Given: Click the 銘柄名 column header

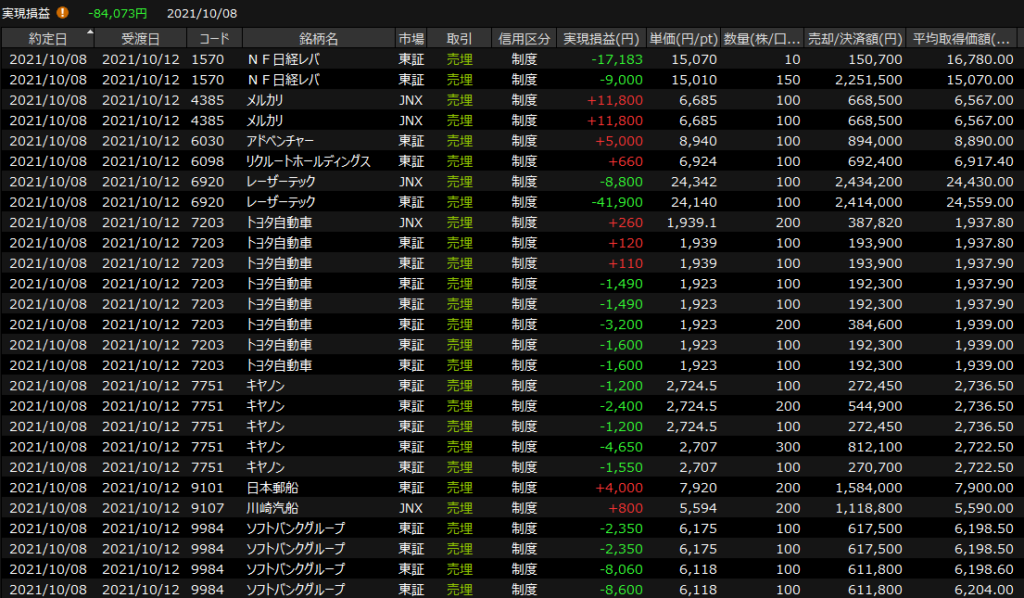Looking at the screenshot, I should pos(317,39).
